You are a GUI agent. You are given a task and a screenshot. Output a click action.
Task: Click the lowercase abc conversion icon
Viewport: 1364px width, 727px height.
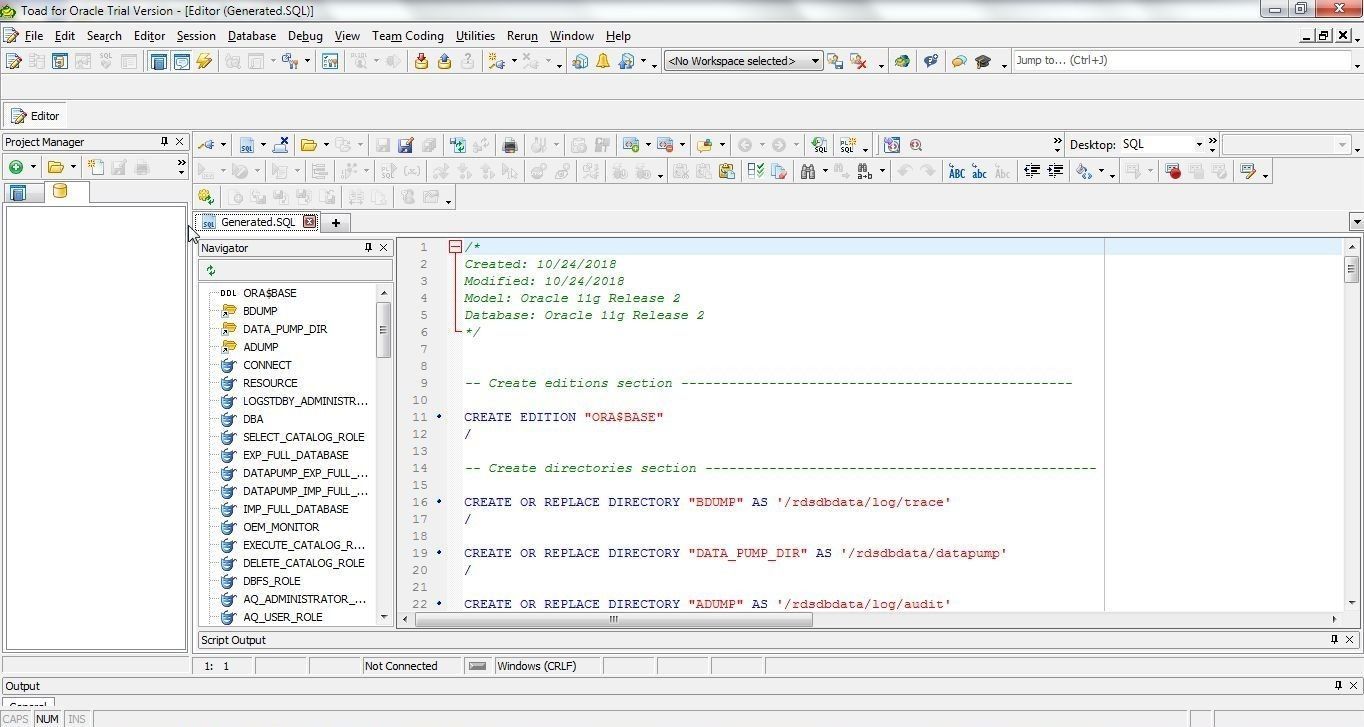pyautogui.click(x=979, y=172)
